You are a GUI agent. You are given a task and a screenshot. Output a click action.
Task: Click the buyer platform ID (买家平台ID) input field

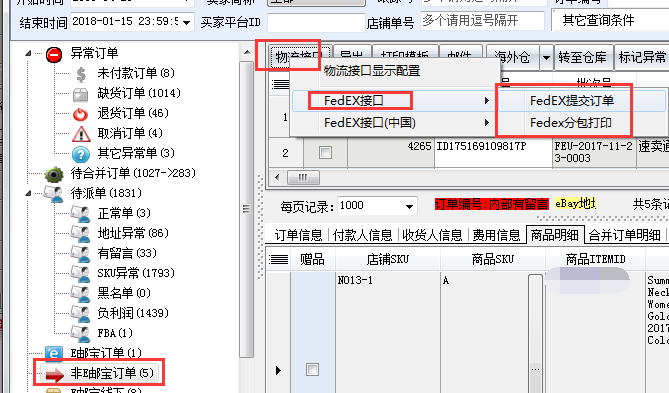[x=316, y=22]
